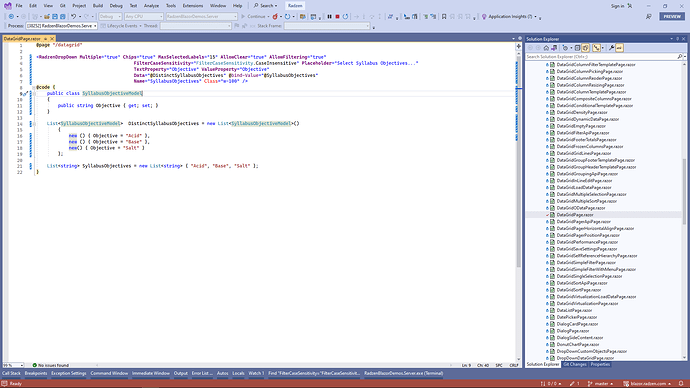Open the Debug menu
The width and height of the screenshot is (690, 388).
pyautogui.click(x=116, y=6)
